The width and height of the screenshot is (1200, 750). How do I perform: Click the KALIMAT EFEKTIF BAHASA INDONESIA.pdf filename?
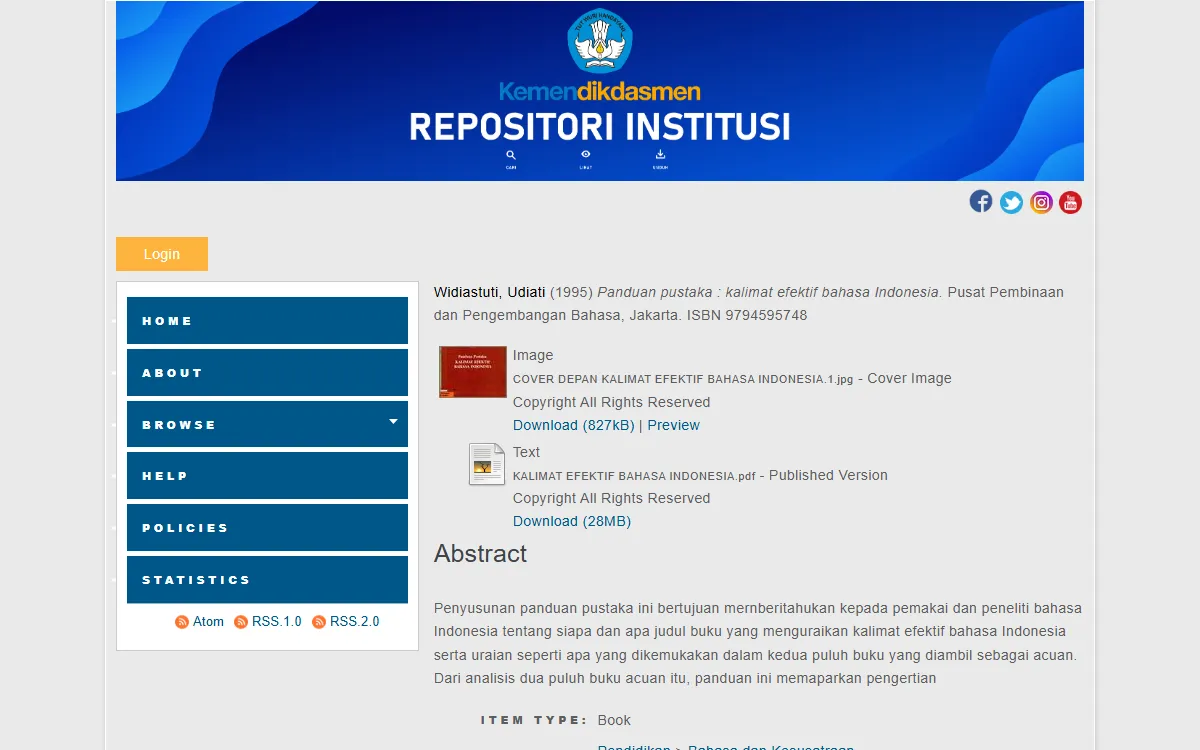tap(634, 476)
